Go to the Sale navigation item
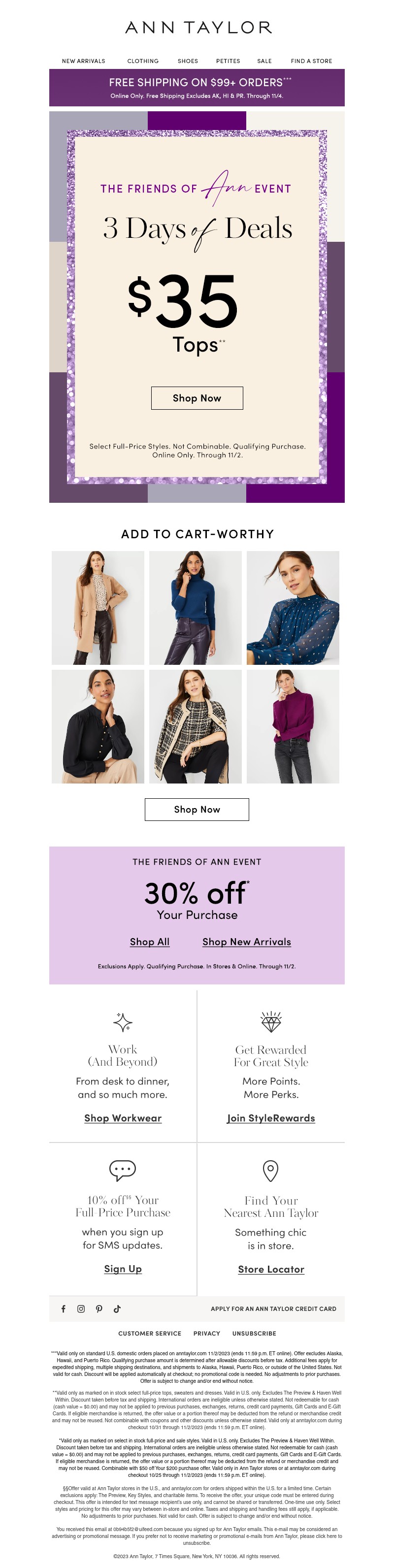The width and height of the screenshot is (394, 1568). [264, 61]
